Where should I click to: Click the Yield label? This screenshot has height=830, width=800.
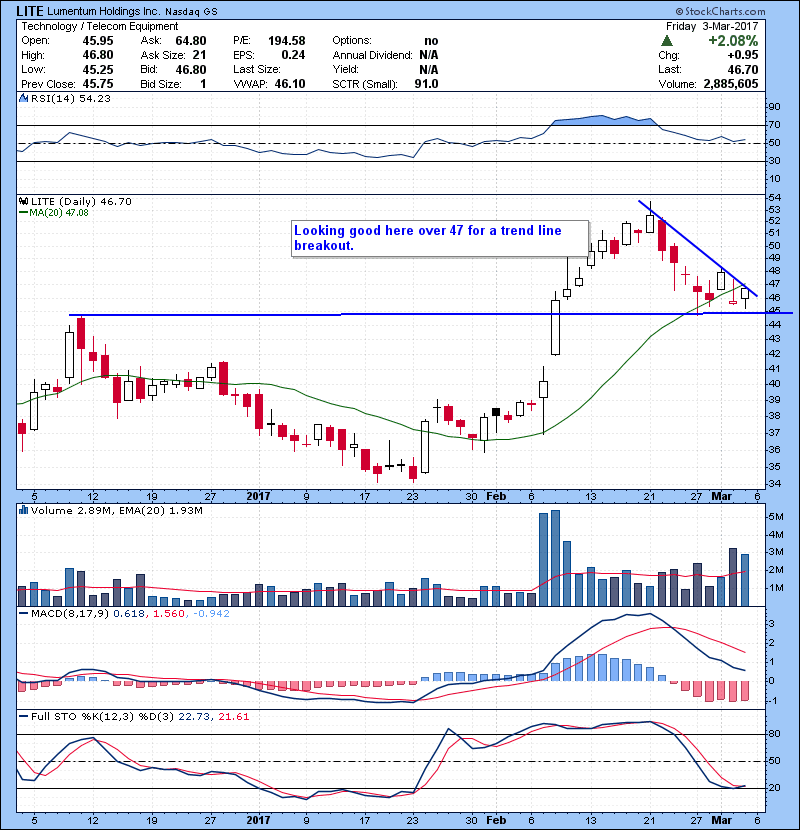pyautogui.click(x=346, y=69)
